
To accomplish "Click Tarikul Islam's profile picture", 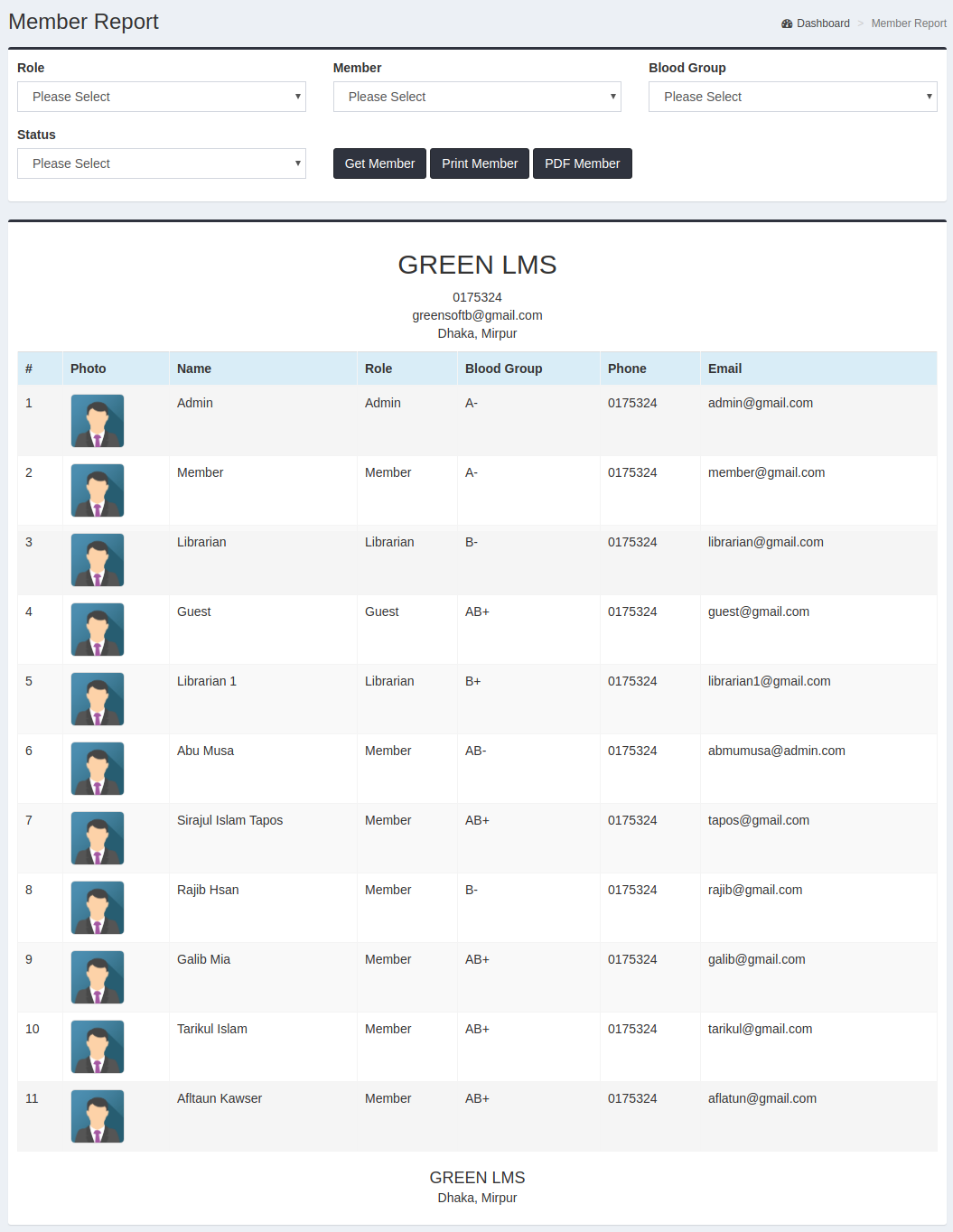I will click(x=97, y=1047).
